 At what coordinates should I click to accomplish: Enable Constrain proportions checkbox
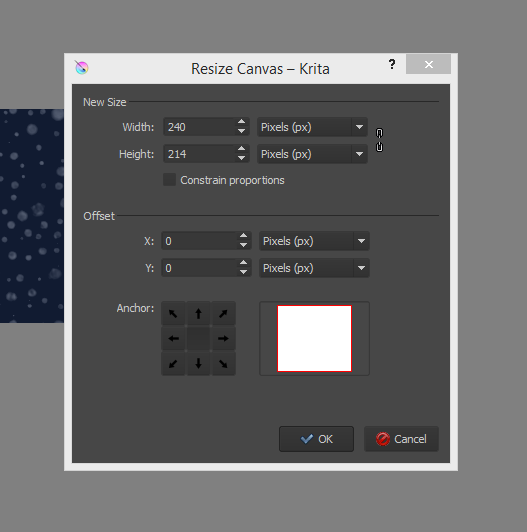[169, 180]
